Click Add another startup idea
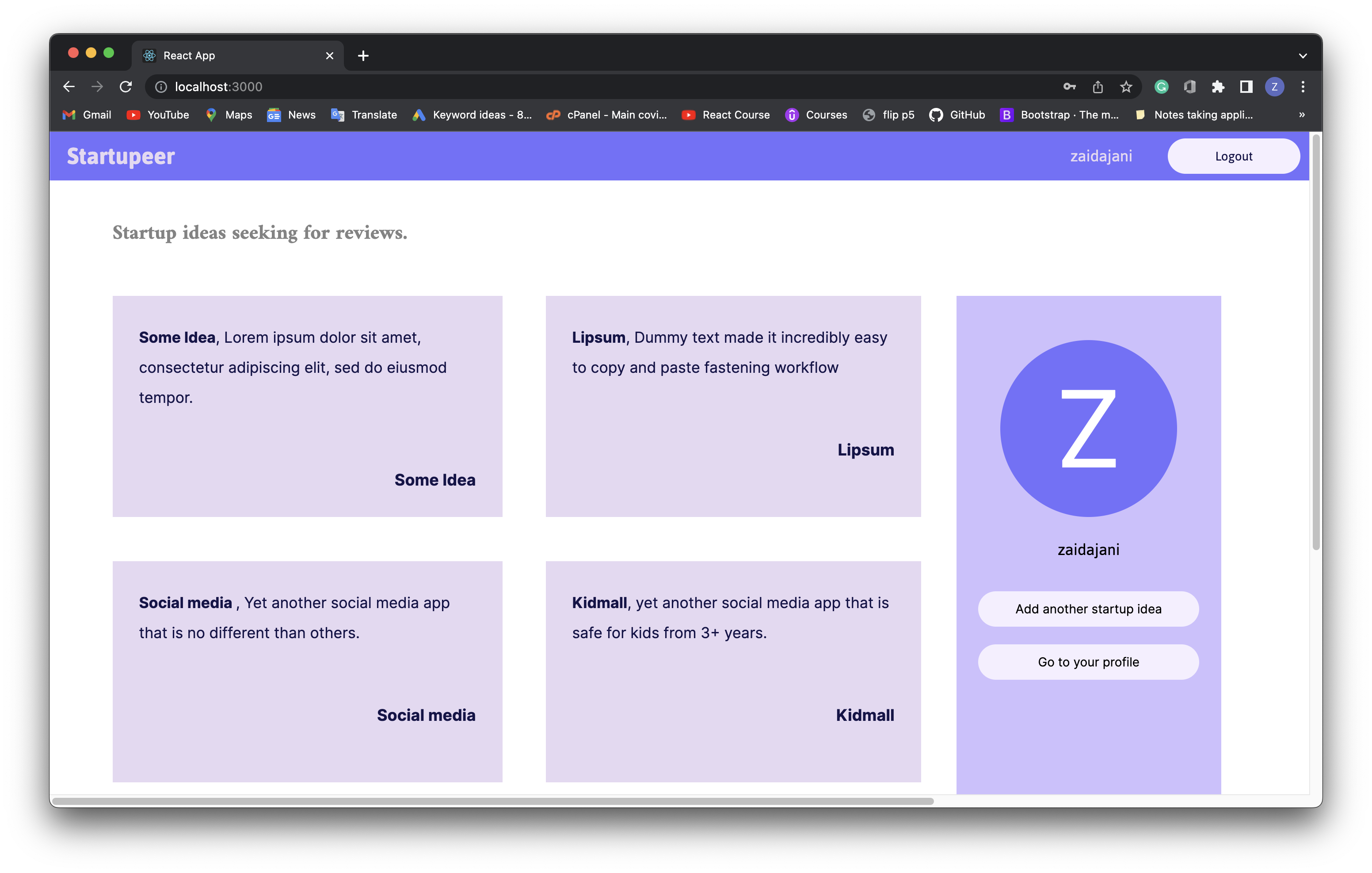1372x873 pixels. (1088, 609)
